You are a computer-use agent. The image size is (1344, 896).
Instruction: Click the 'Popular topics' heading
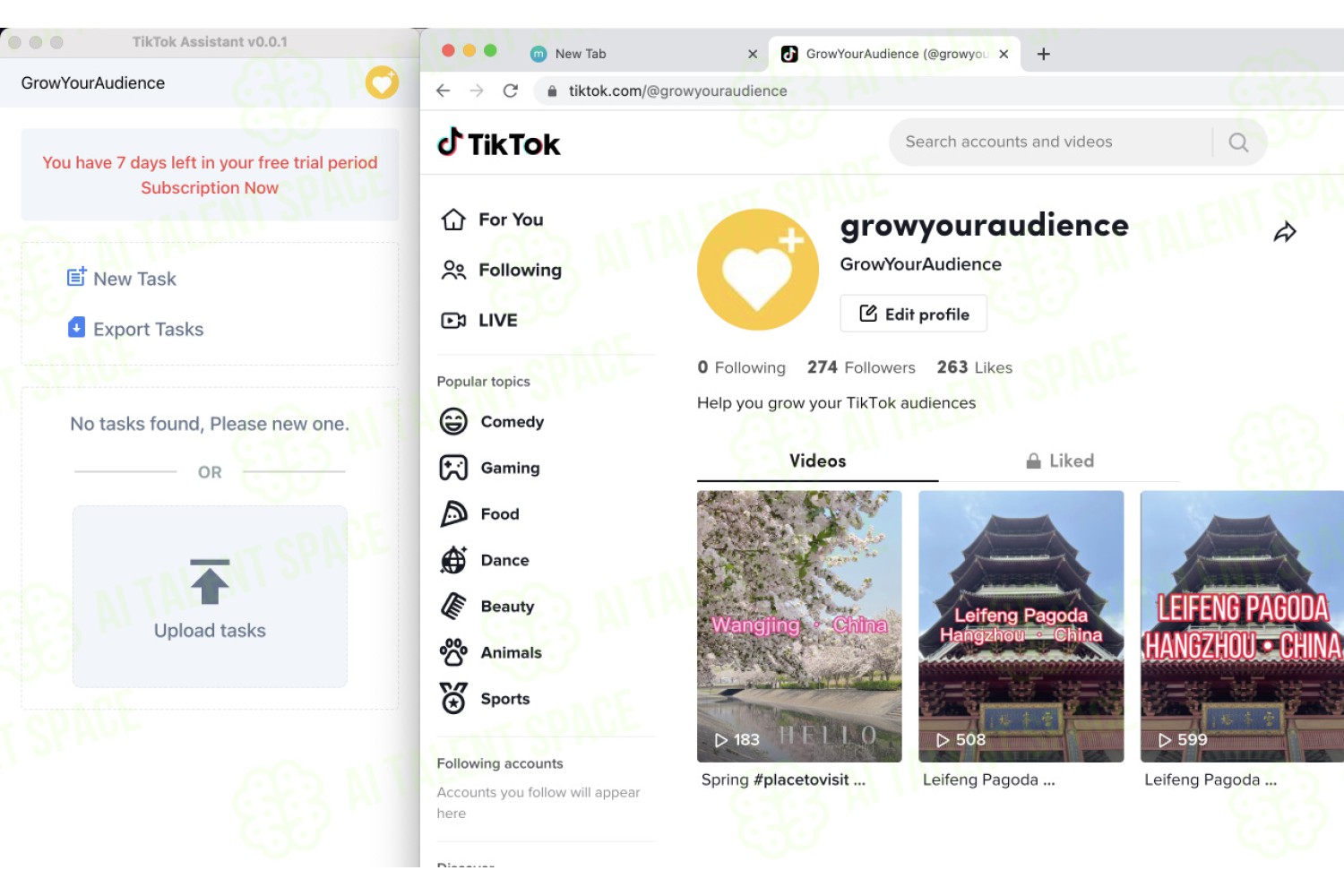pyautogui.click(x=484, y=382)
